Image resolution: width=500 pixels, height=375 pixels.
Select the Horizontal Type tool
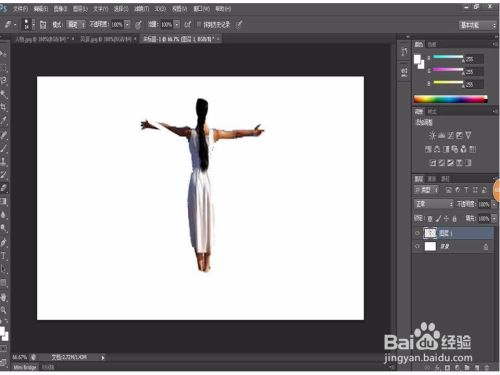4,256
